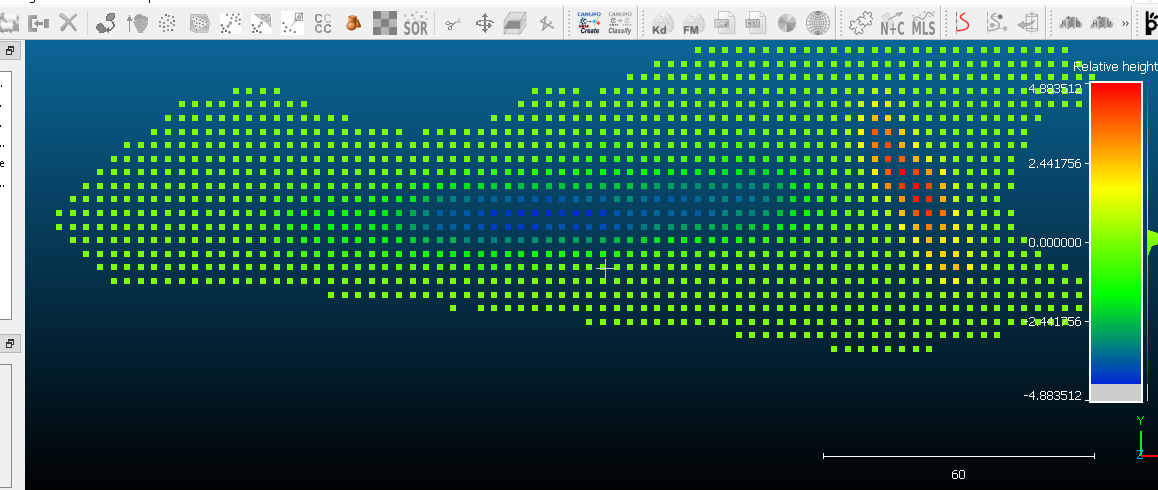Undock the upper left panel
The width and height of the screenshot is (1158, 490).
10,50
